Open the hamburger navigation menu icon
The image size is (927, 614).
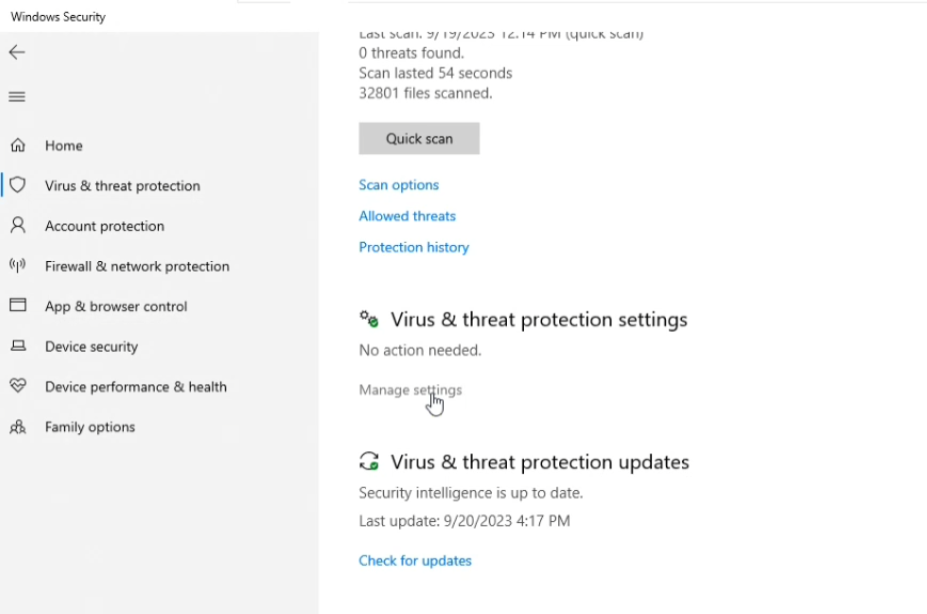pyautogui.click(x=17, y=96)
